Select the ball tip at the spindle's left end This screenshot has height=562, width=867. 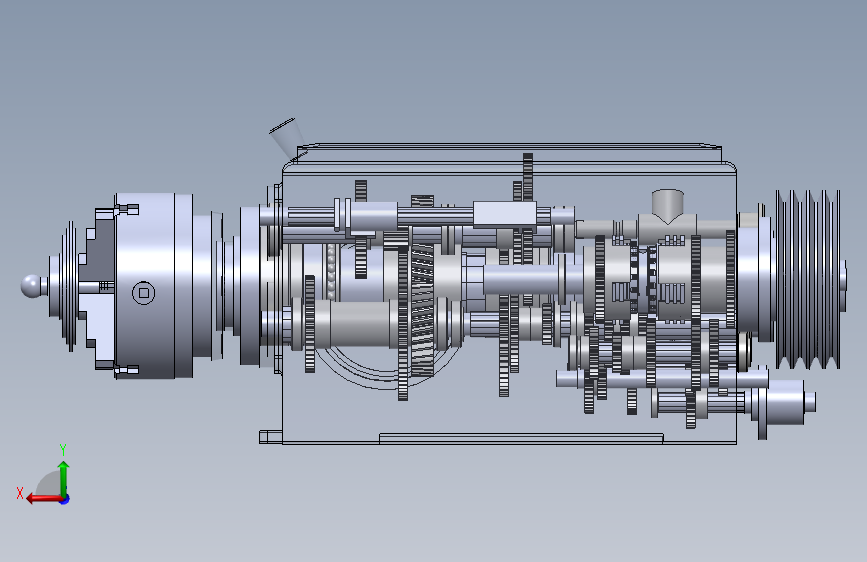click(32, 286)
